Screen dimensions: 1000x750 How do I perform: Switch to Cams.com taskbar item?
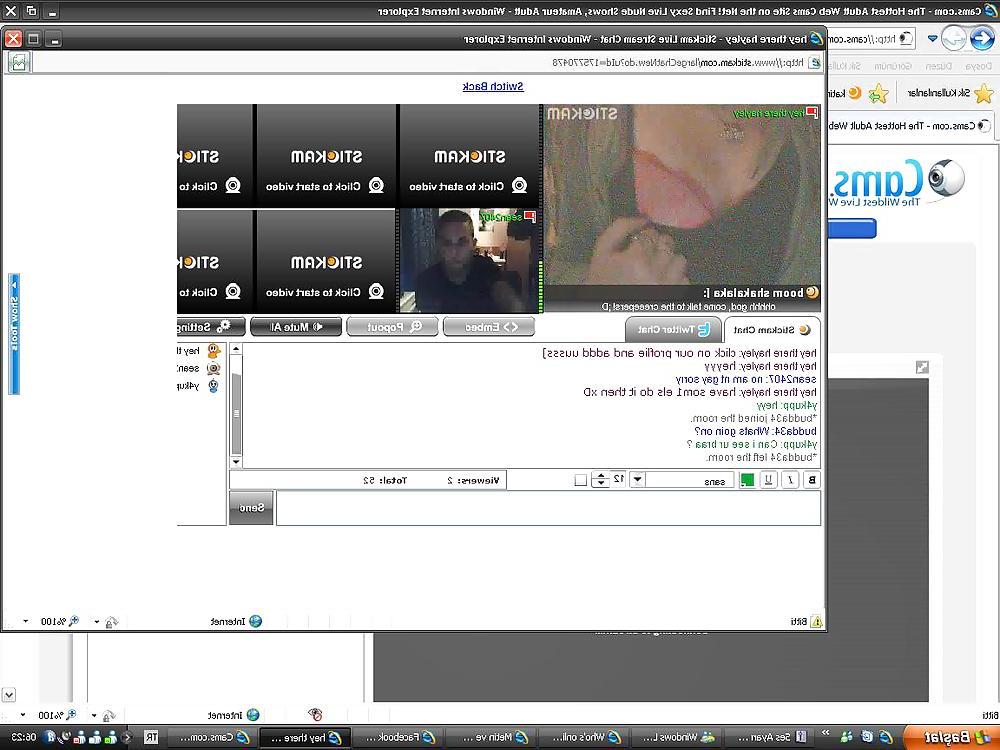(x=214, y=738)
